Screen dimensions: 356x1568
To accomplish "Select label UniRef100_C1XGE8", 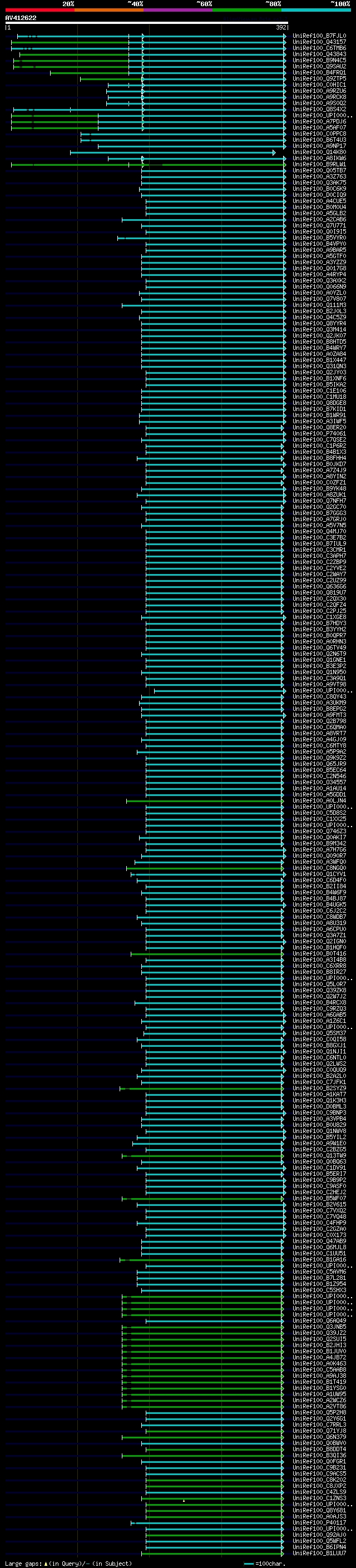I will click(319, 617).
